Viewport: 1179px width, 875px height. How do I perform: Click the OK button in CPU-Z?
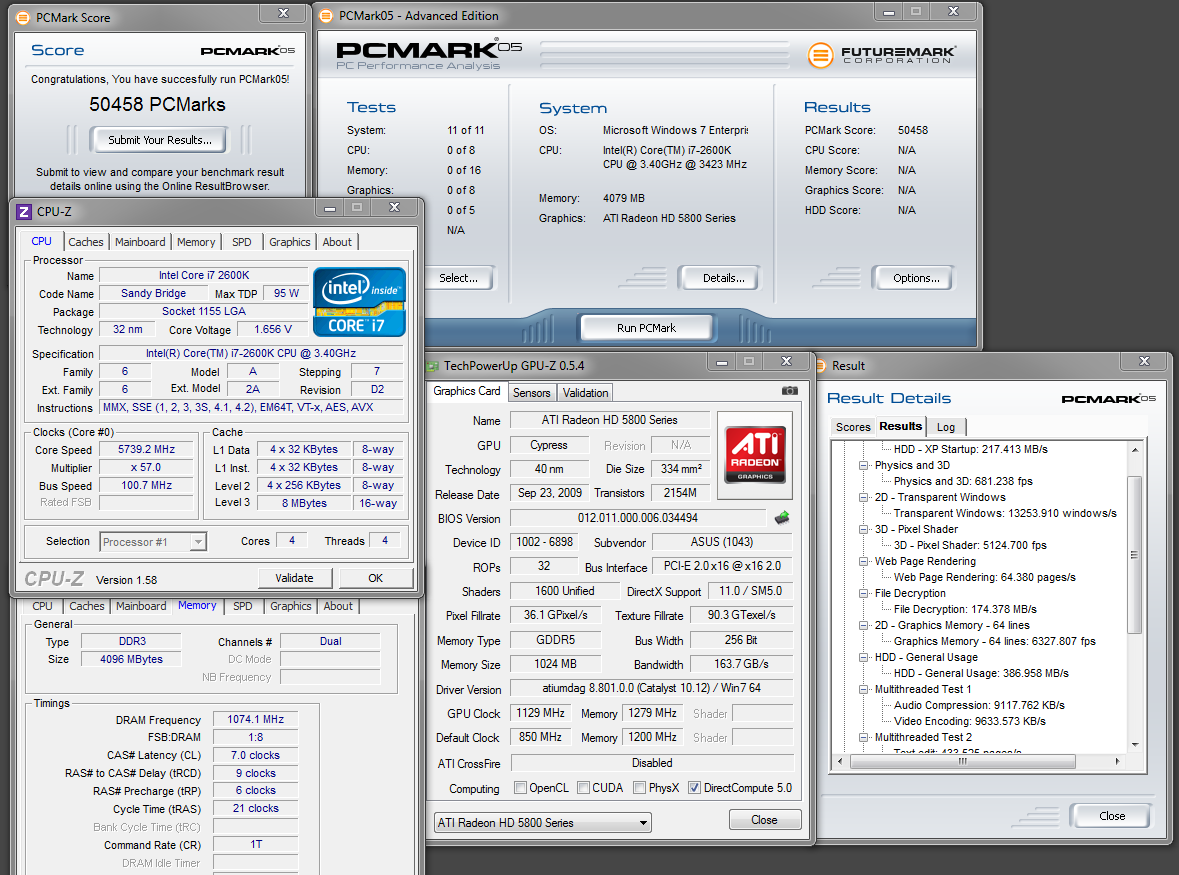click(375, 578)
